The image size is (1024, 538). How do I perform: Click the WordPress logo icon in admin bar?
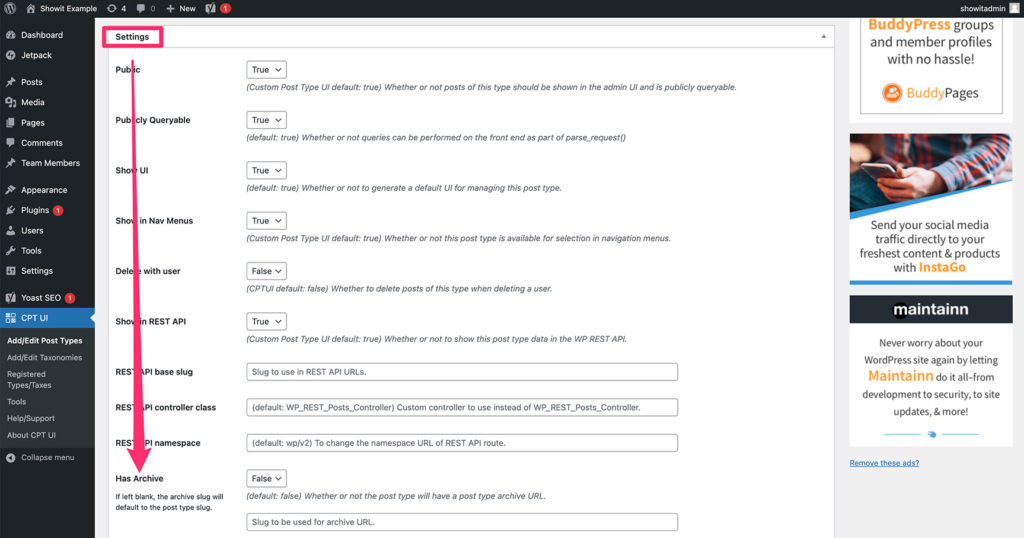click(x=11, y=8)
